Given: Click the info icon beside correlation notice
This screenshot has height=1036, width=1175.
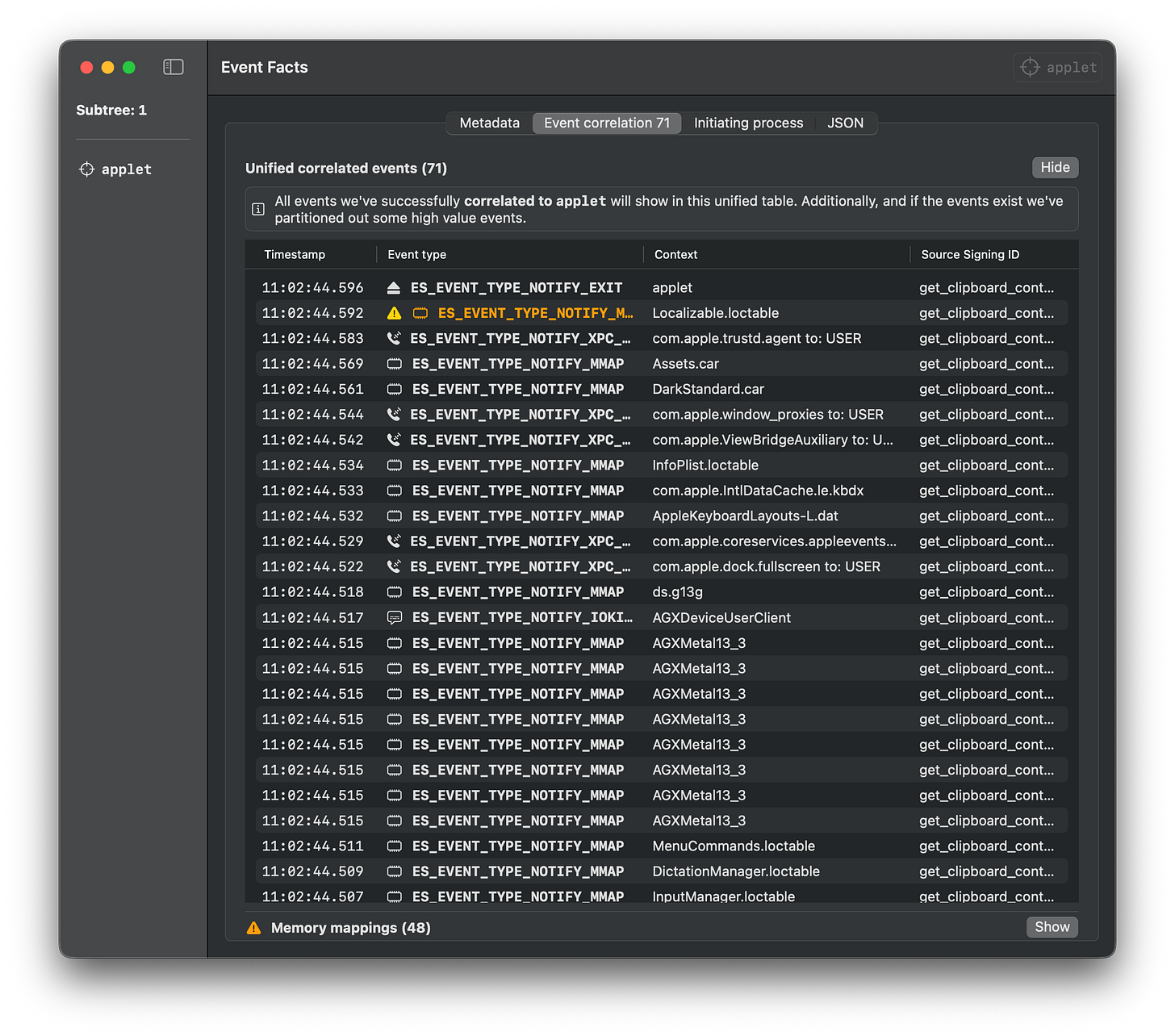Looking at the screenshot, I should click(x=258, y=210).
